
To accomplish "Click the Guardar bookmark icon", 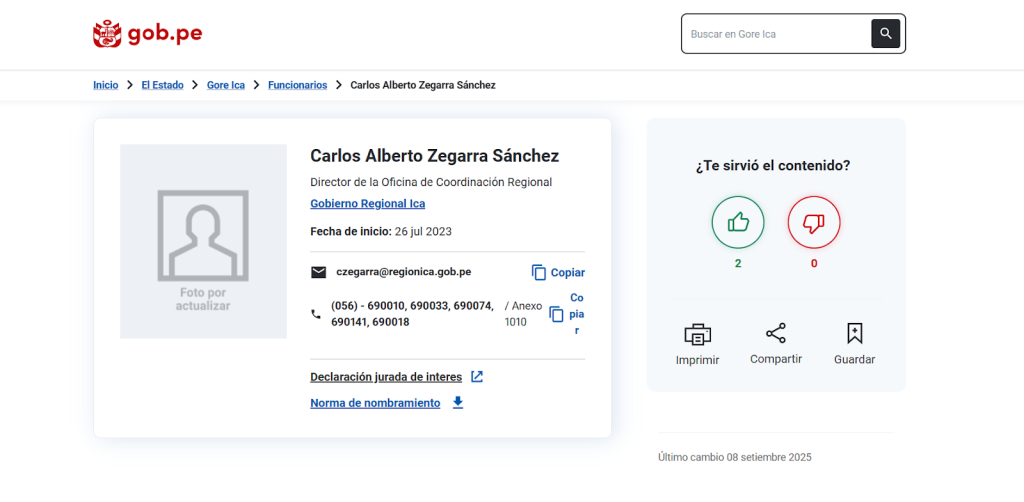I will coord(854,333).
